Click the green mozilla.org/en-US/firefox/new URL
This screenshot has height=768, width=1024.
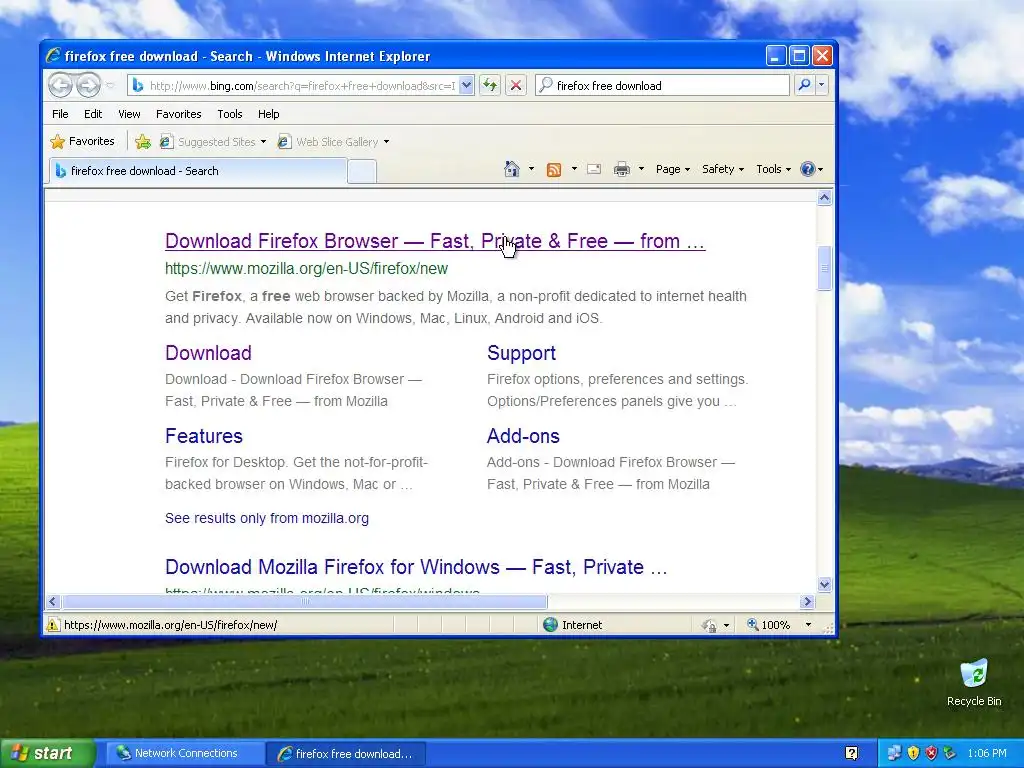(x=306, y=268)
